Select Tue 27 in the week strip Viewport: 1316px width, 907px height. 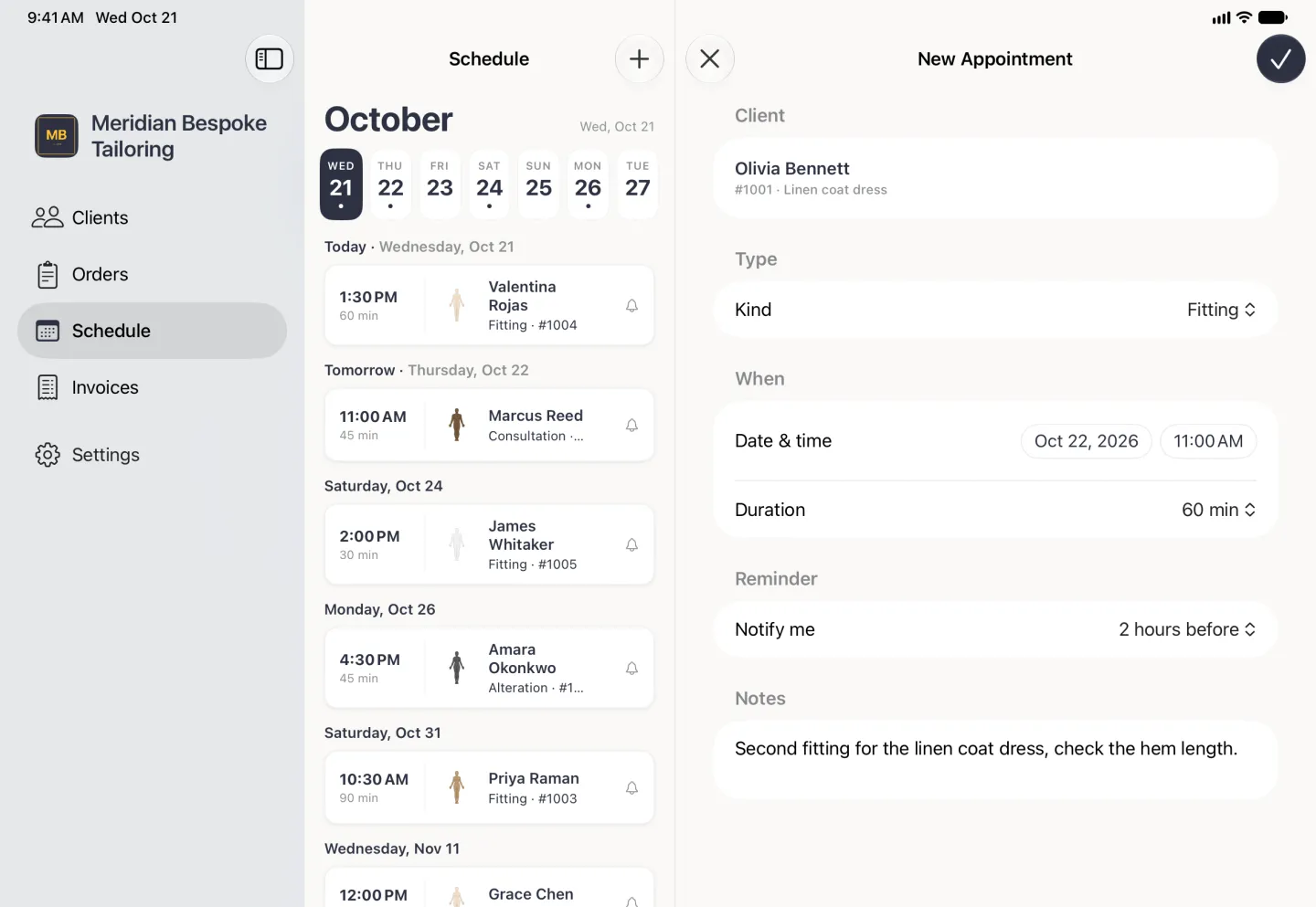637,185
